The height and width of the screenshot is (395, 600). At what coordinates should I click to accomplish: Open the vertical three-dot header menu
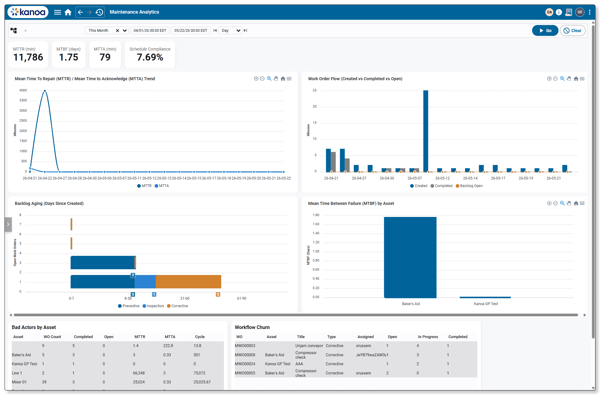(590, 12)
